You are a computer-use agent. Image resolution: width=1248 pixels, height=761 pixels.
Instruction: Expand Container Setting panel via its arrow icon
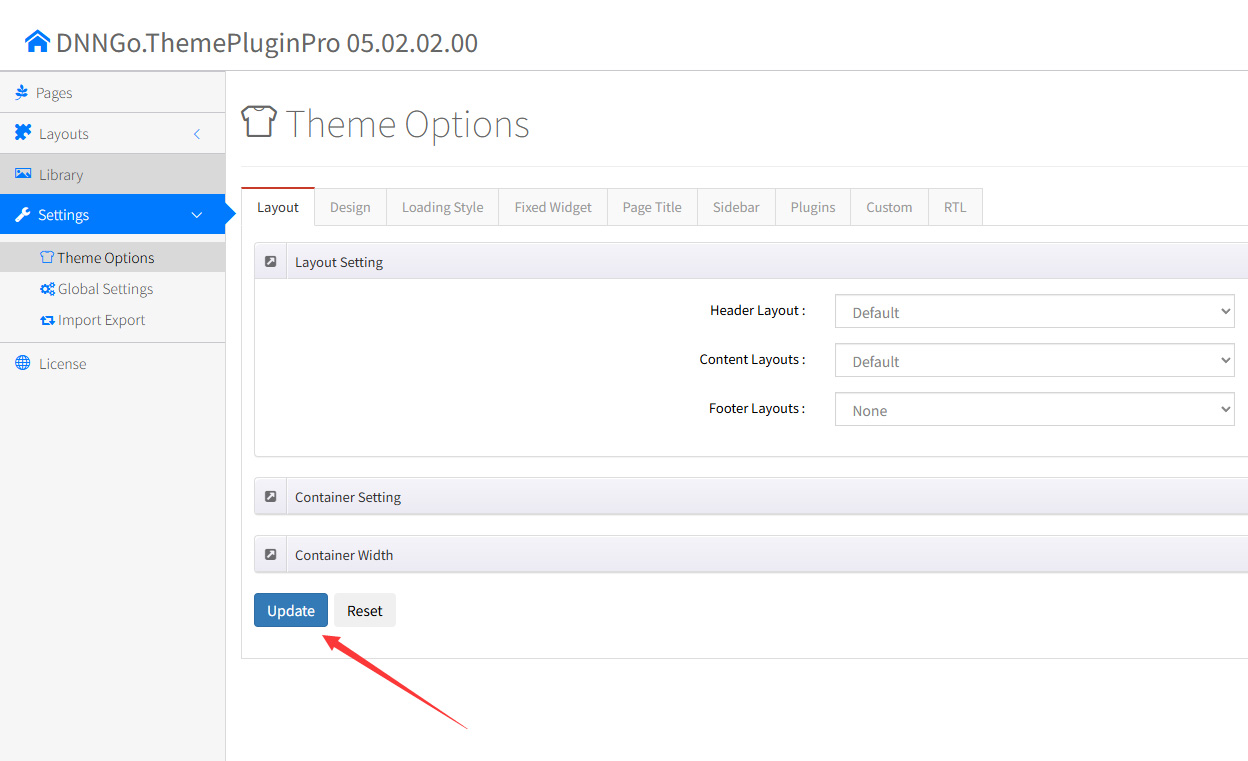270,496
